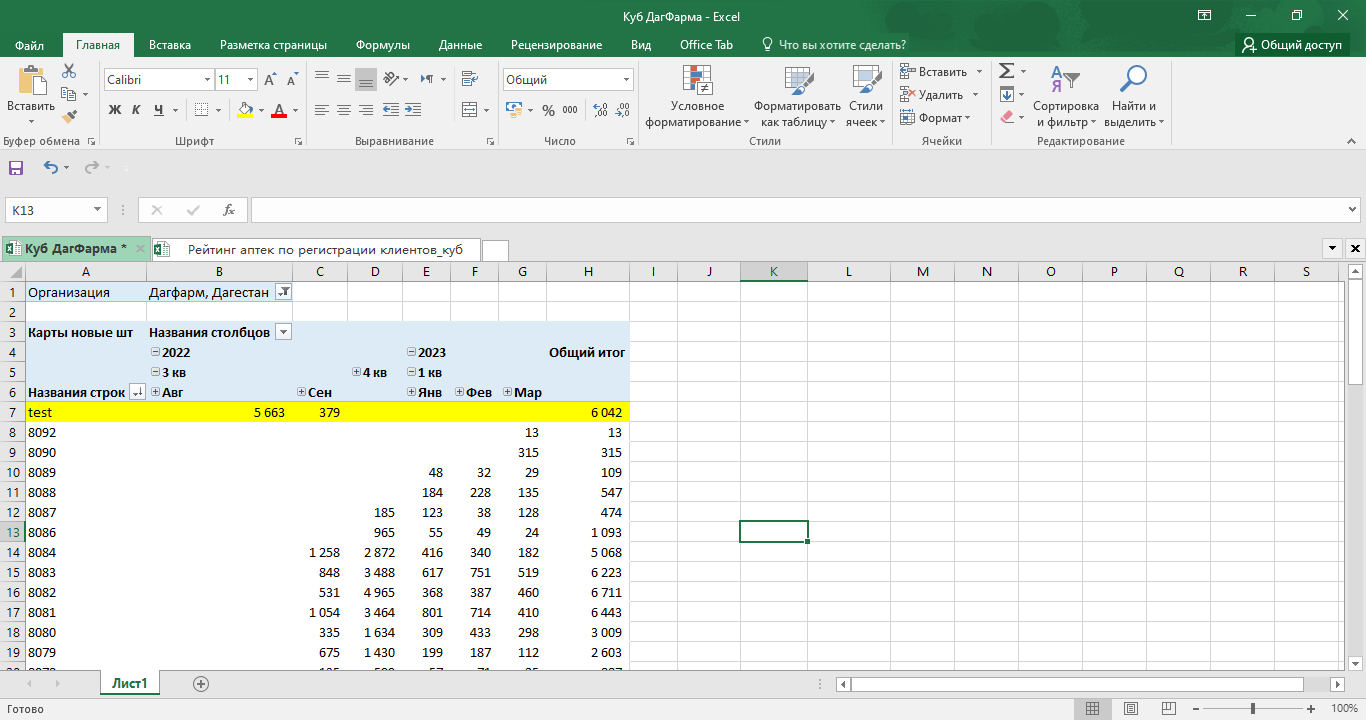Add a new sheet with plus button
The image size is (1366, 720).
click(201, 684)
